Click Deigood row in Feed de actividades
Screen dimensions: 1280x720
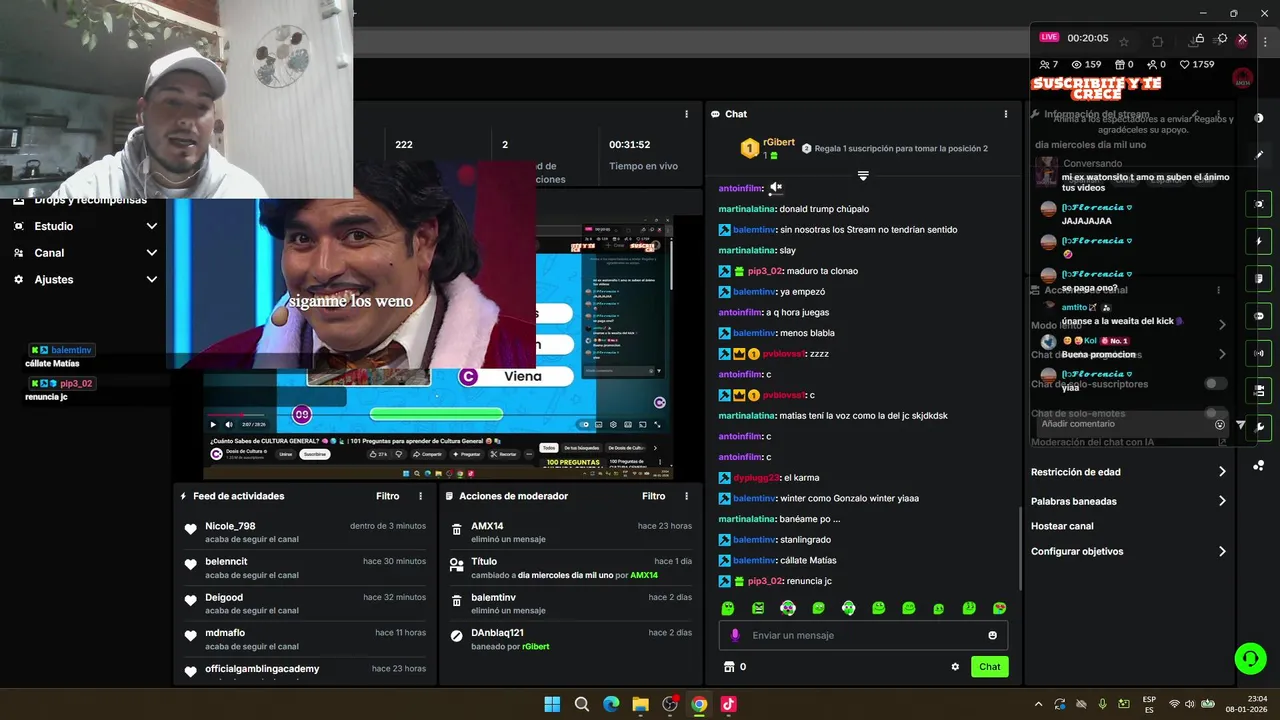(305, 603)
